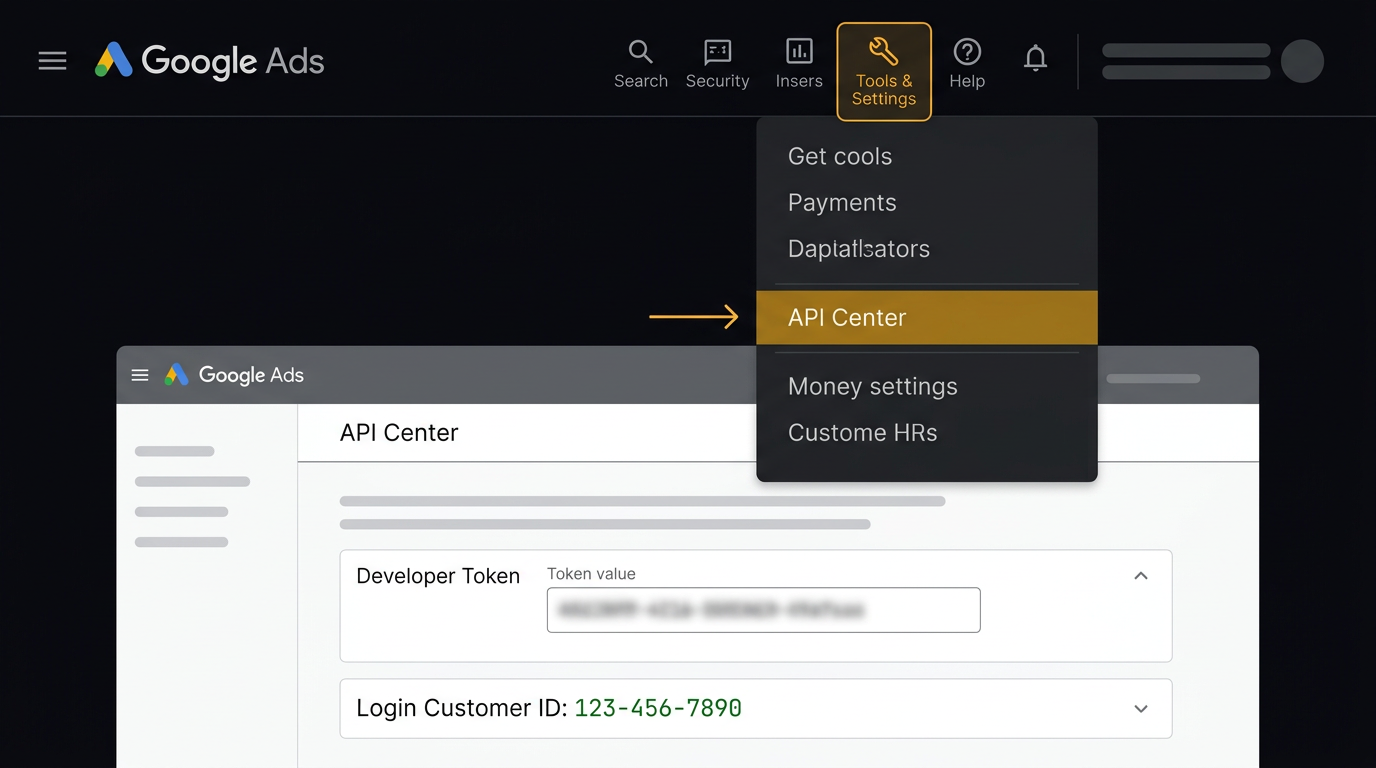
Task: Choose Money settings in the menu
Action: click(x=872, y=386)
